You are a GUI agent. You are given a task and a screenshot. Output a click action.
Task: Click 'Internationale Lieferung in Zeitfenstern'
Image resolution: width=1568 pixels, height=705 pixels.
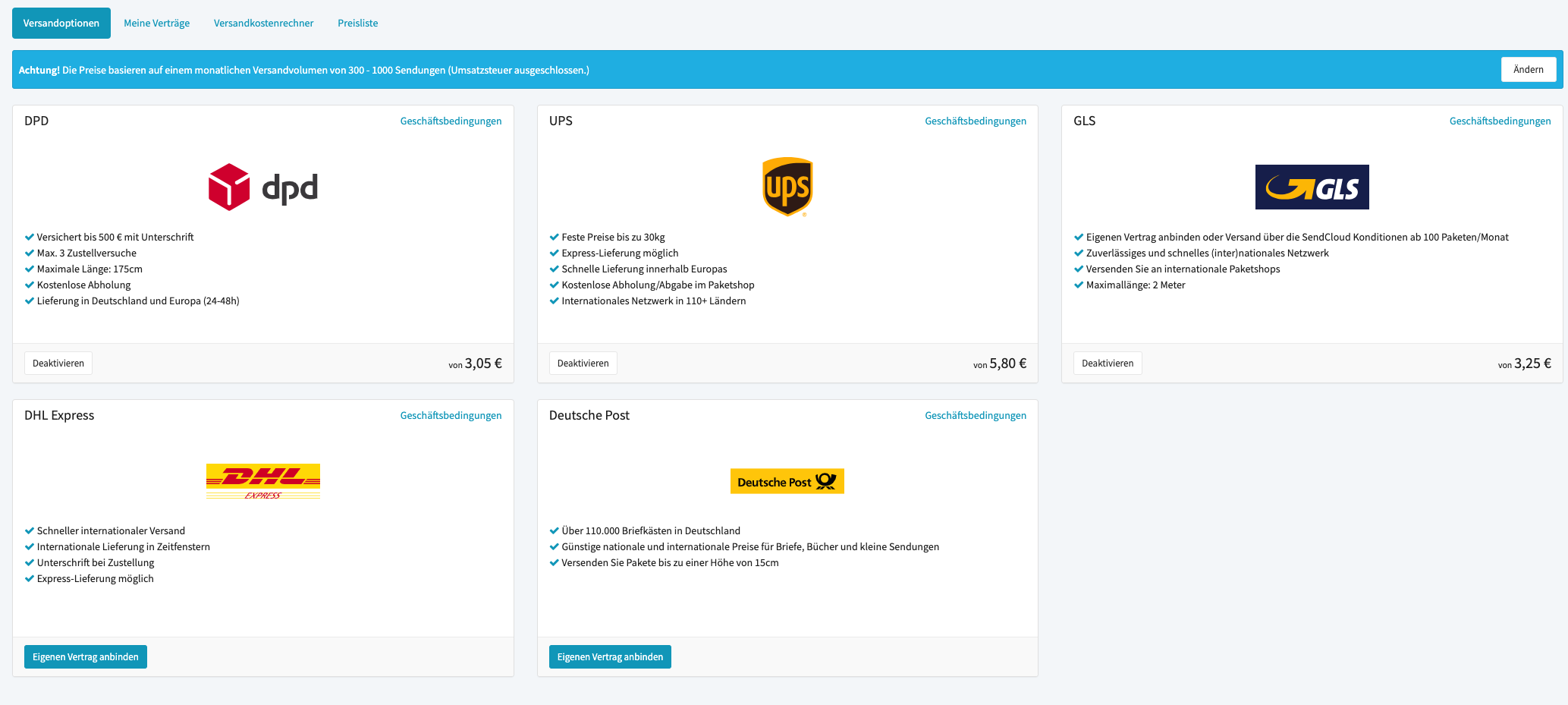124,547
